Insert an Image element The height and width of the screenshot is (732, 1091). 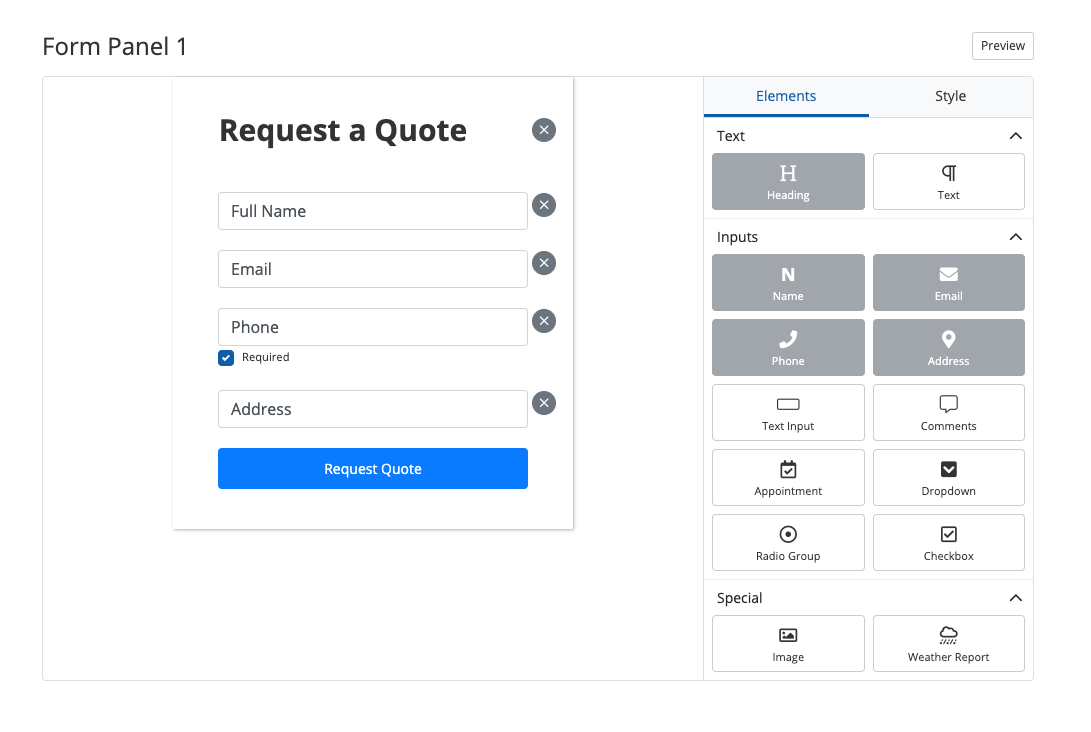pyautogui.click(x=788, y=643)
